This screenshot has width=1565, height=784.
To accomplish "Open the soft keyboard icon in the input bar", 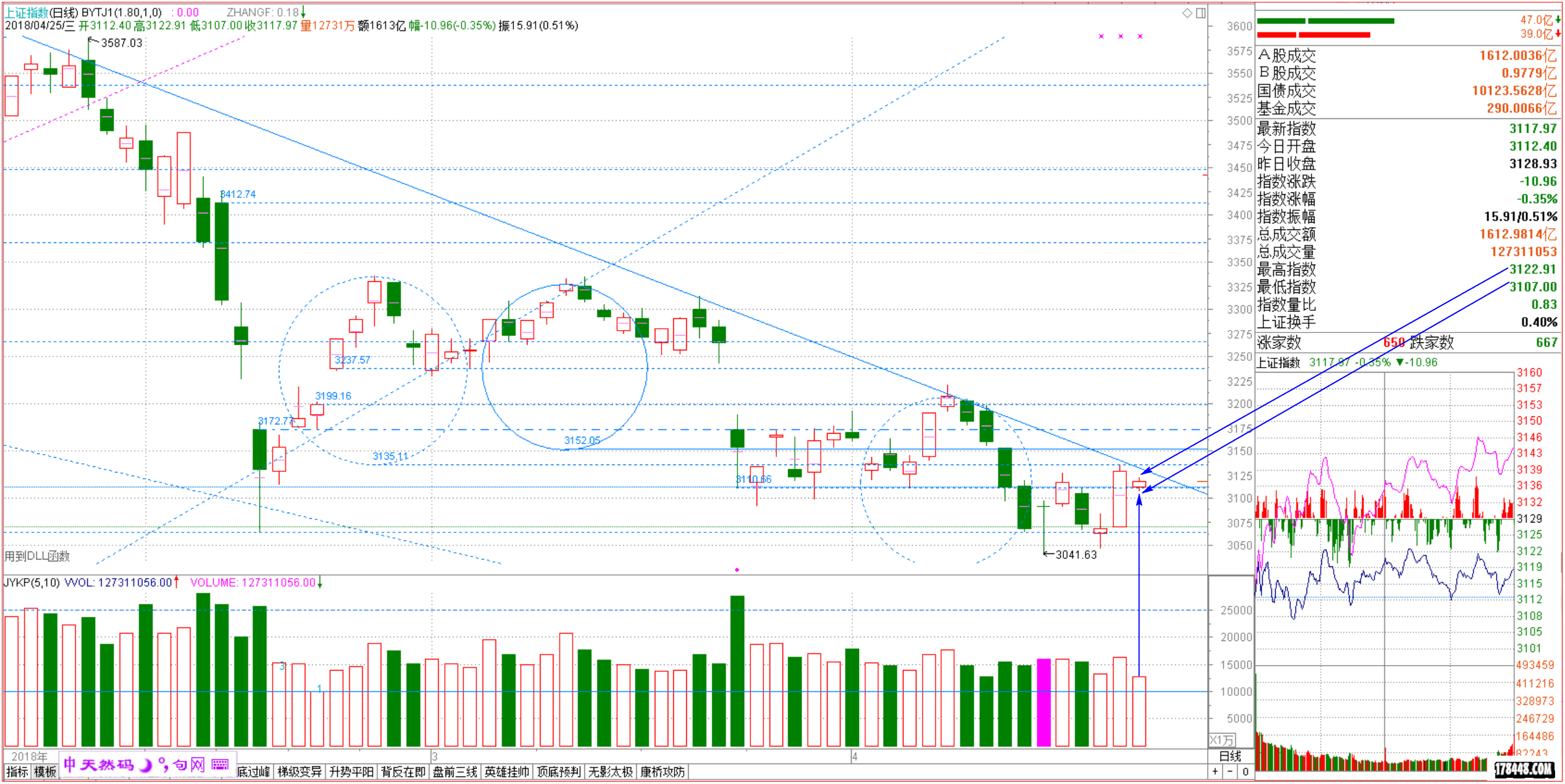I will pos(220,765).
